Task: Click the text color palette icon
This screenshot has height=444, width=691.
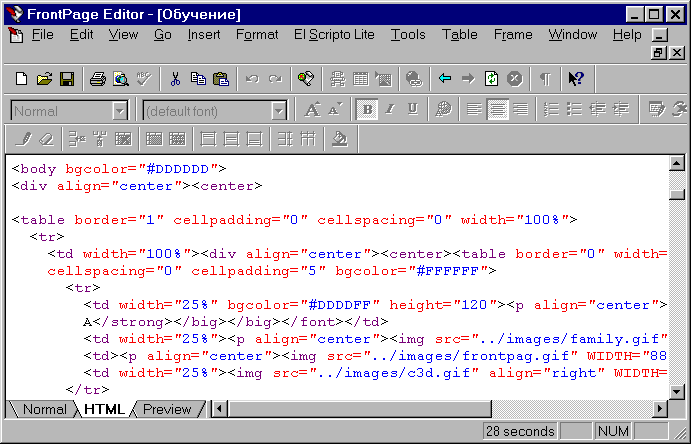Action: (444, 110)
